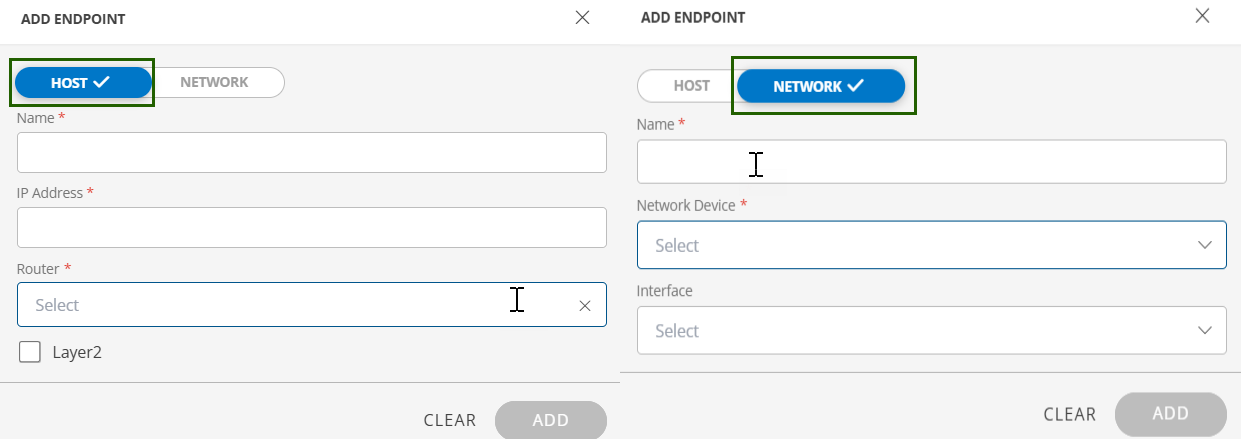Switch to NETWORK in left dialog

click(215, 82)
